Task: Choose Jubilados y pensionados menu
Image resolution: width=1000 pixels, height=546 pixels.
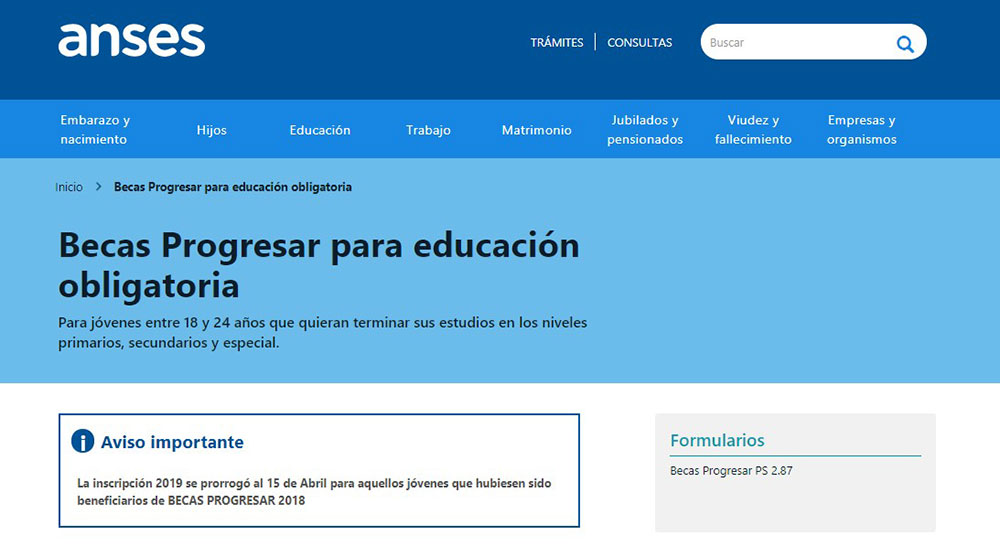Action: coord(645,130)
